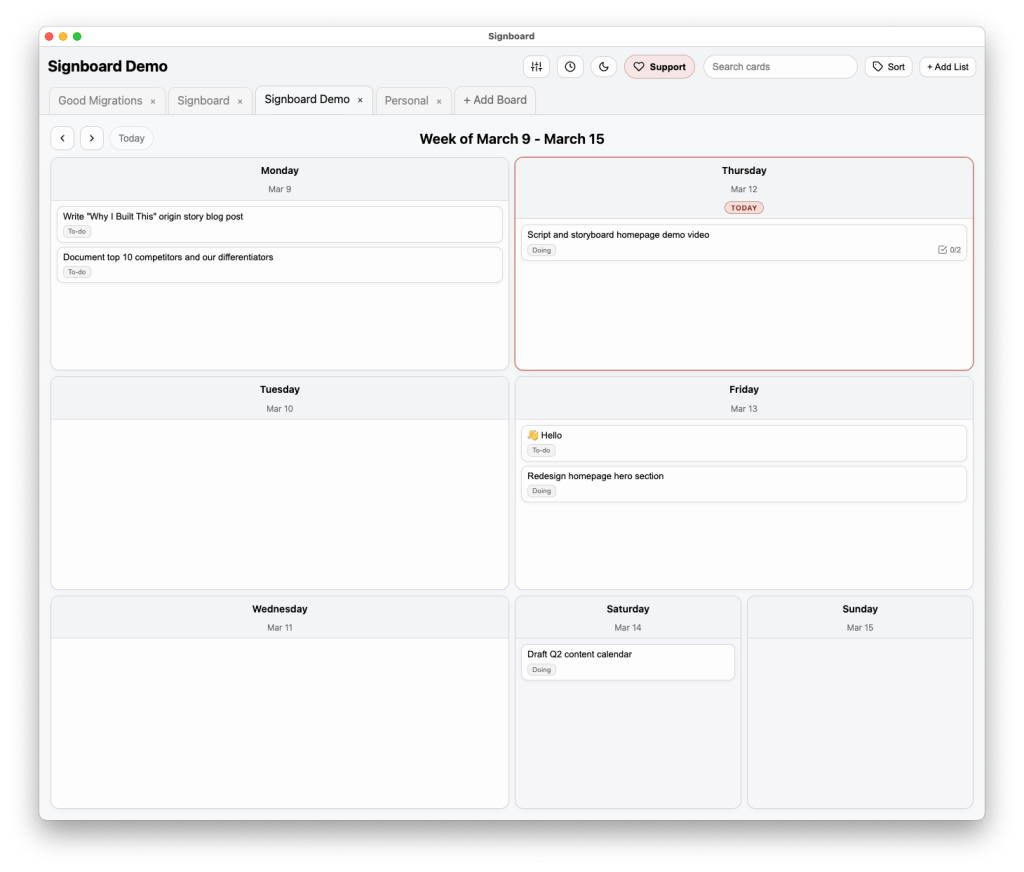
Task: Close the Good Migrations tab
Action: coord(153,101)
